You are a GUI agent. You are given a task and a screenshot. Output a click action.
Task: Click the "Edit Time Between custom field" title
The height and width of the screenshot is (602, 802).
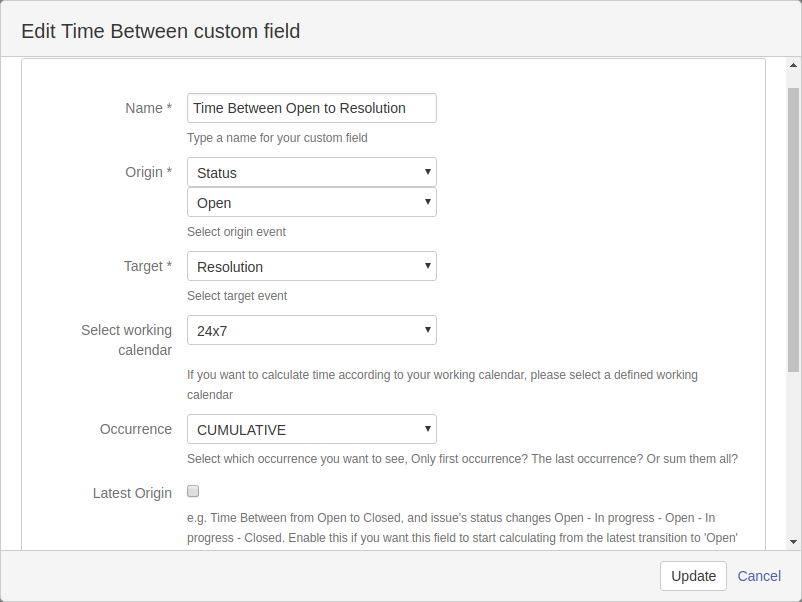(x=161, y=31)
